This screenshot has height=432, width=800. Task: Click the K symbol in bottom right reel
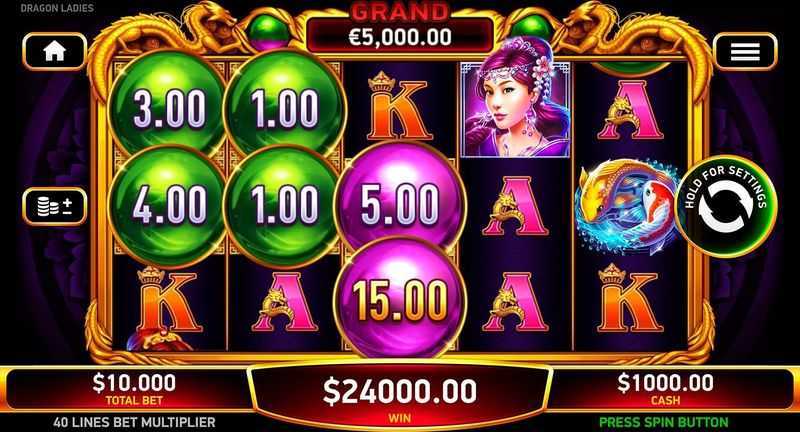click(630, 300)
